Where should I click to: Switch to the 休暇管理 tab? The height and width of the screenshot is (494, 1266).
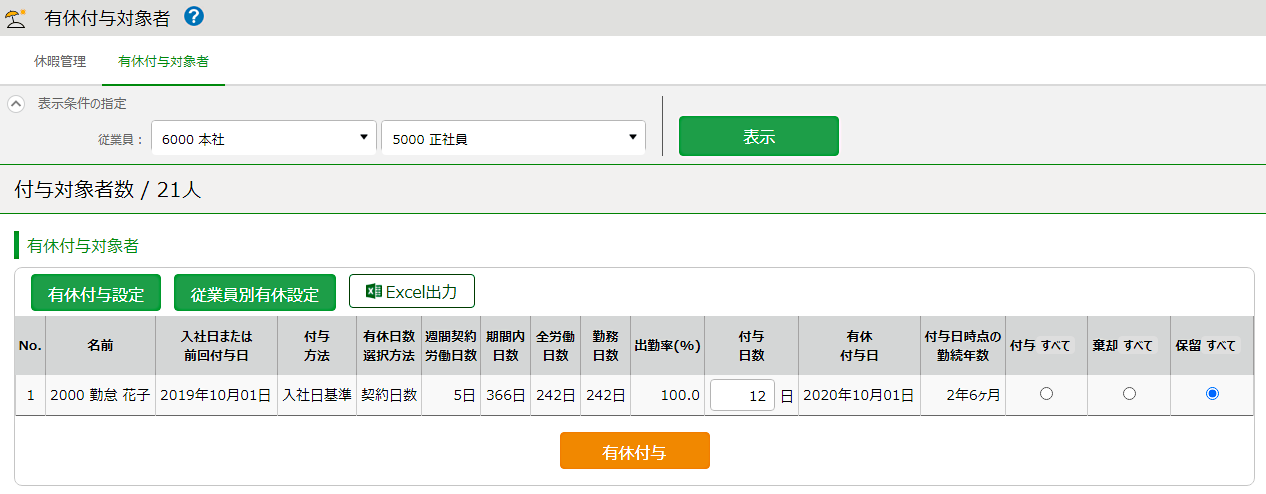pos(60,61)
